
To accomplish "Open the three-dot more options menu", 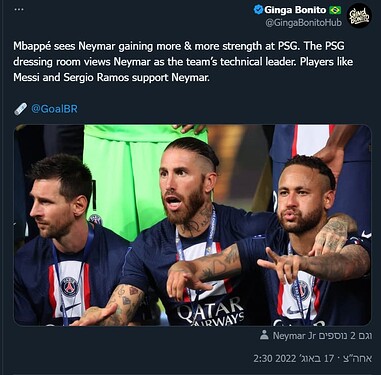I will (x=19, y=9).
